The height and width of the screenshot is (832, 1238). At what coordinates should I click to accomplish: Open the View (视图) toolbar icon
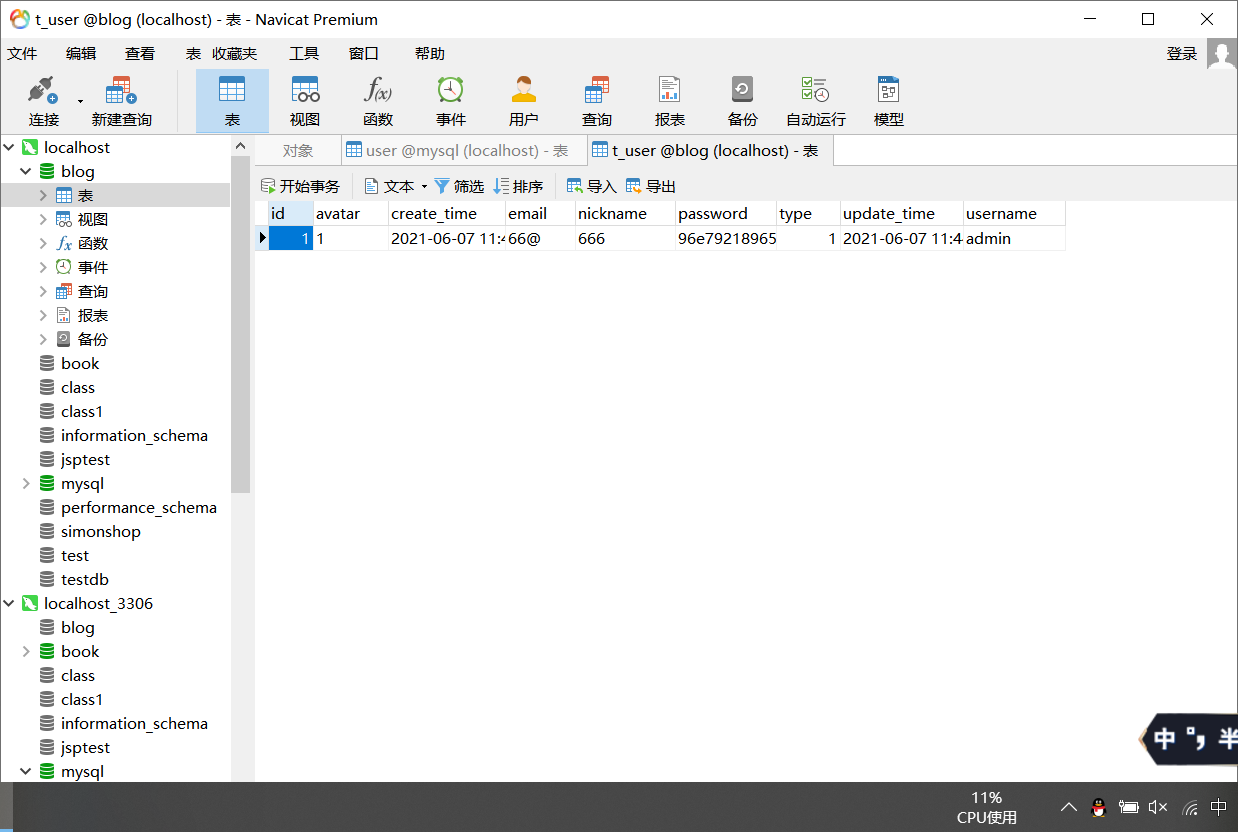tap(305, 101)
